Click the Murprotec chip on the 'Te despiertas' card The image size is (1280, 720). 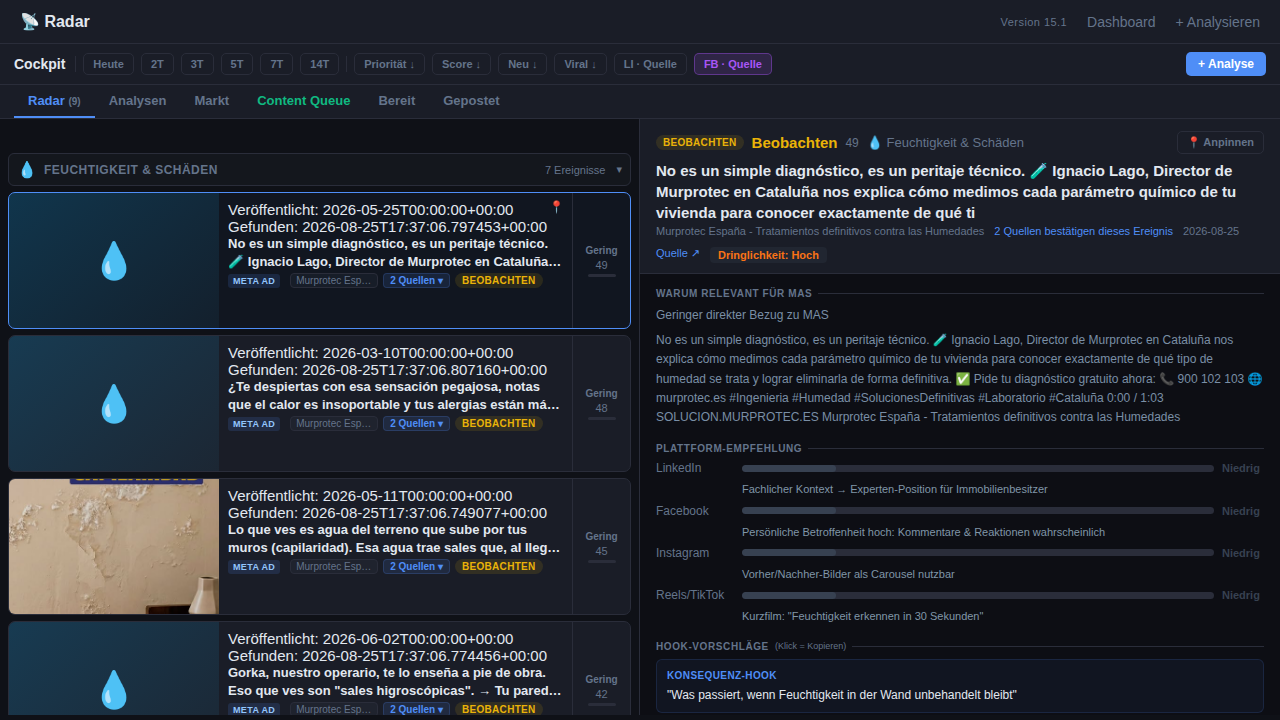click(334, 424)
